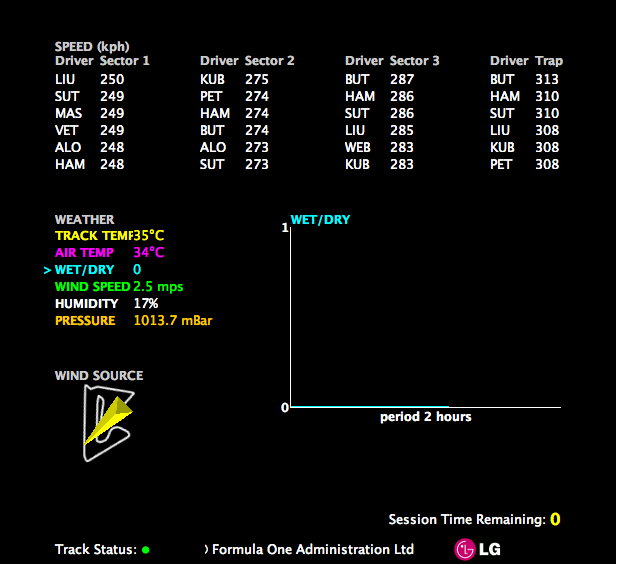Select the TRACK TEMP weather row

pos(109,236)
